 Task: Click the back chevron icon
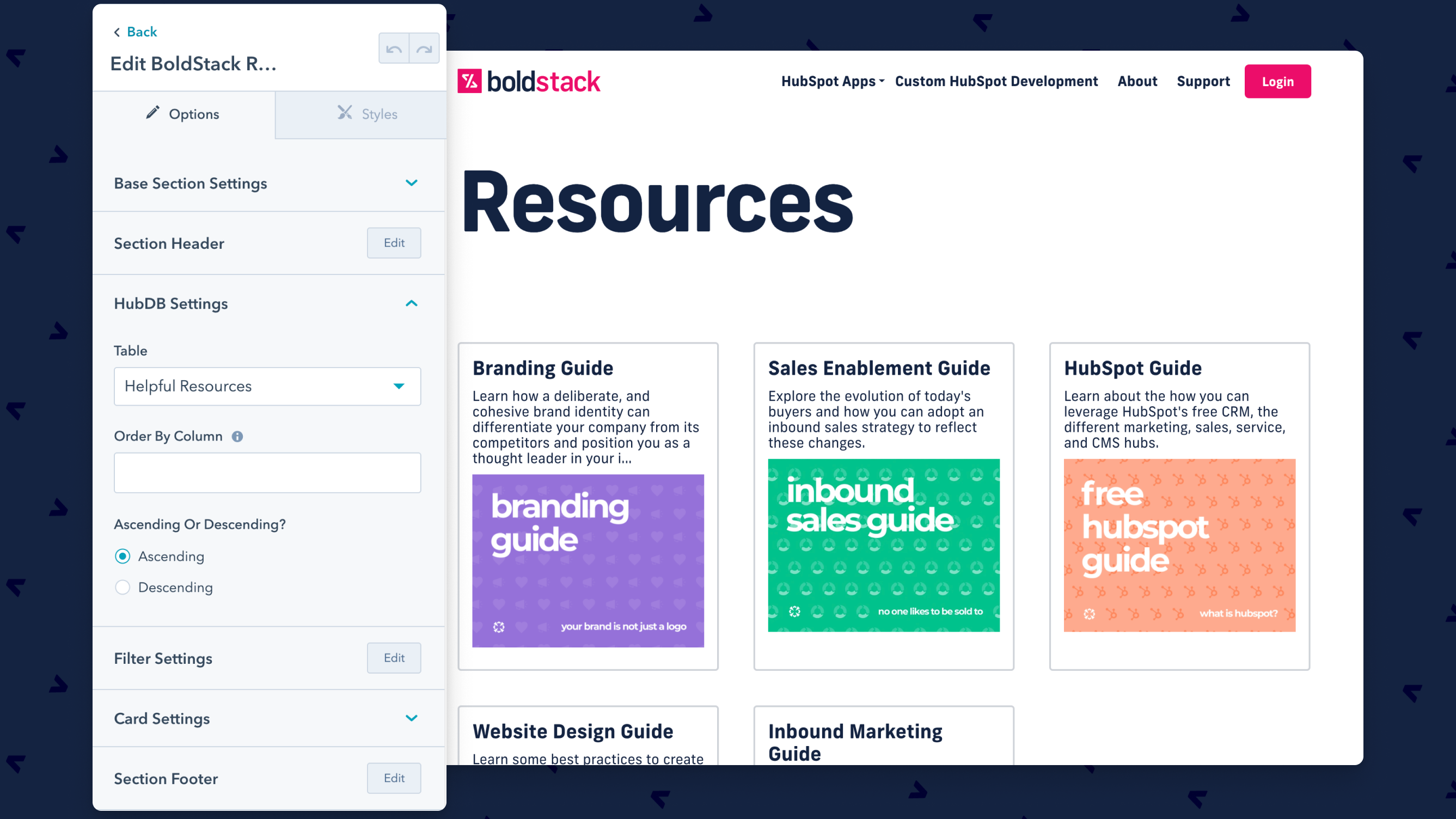click(117, 32)
